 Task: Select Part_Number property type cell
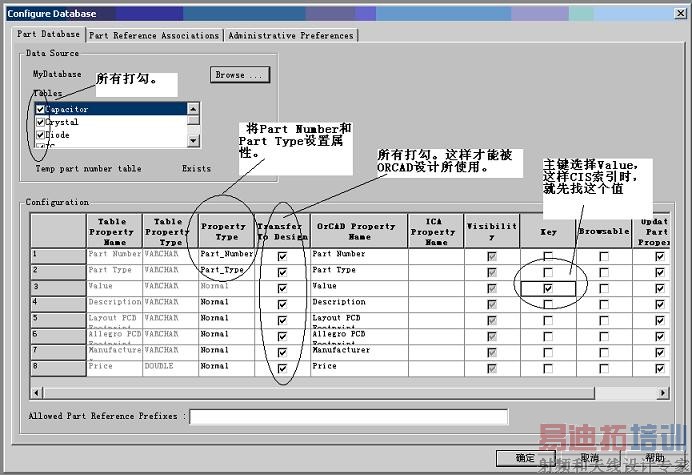[226, 256]
